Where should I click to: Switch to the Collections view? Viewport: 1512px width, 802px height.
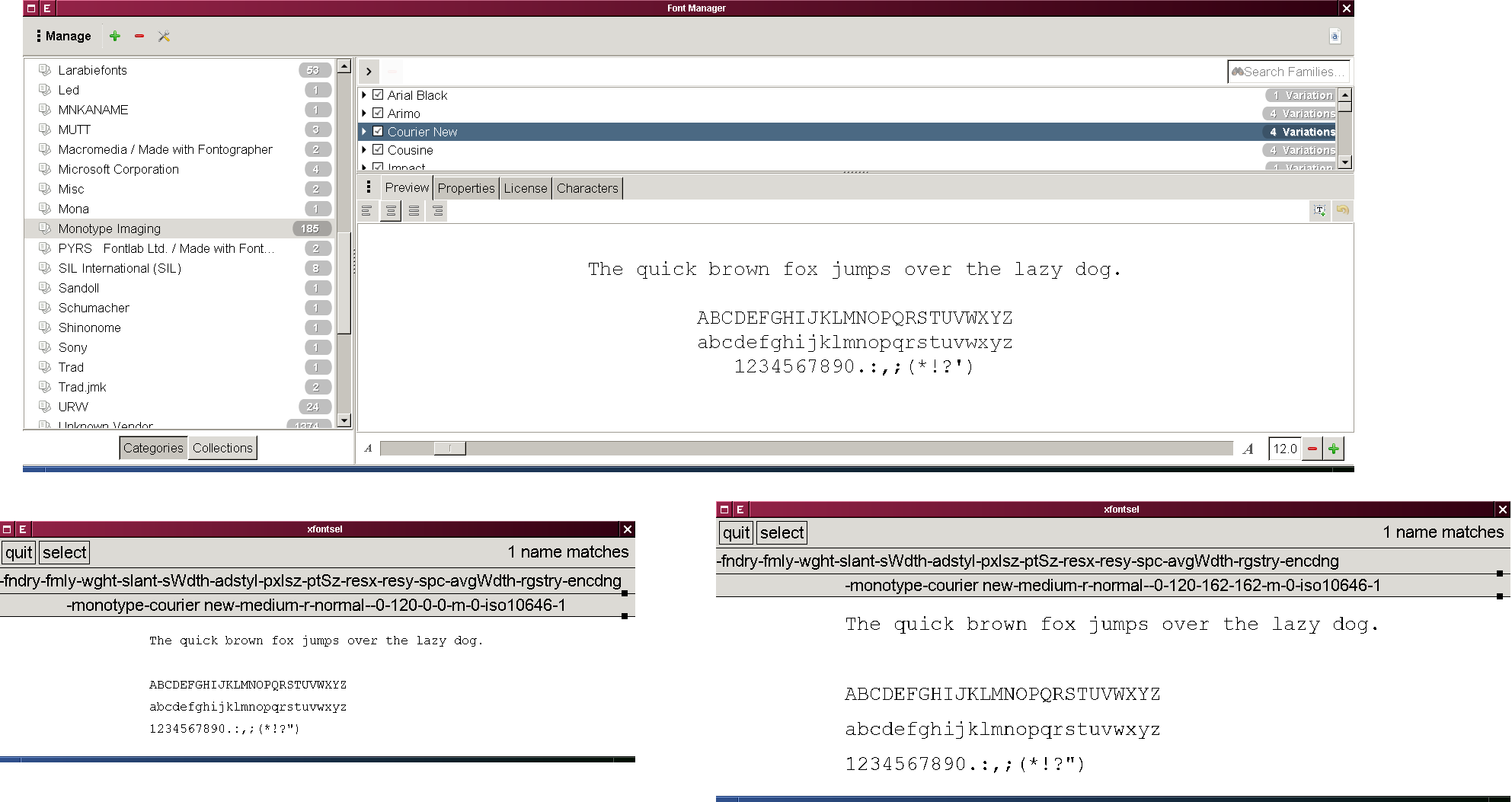[x=222, y=448]
